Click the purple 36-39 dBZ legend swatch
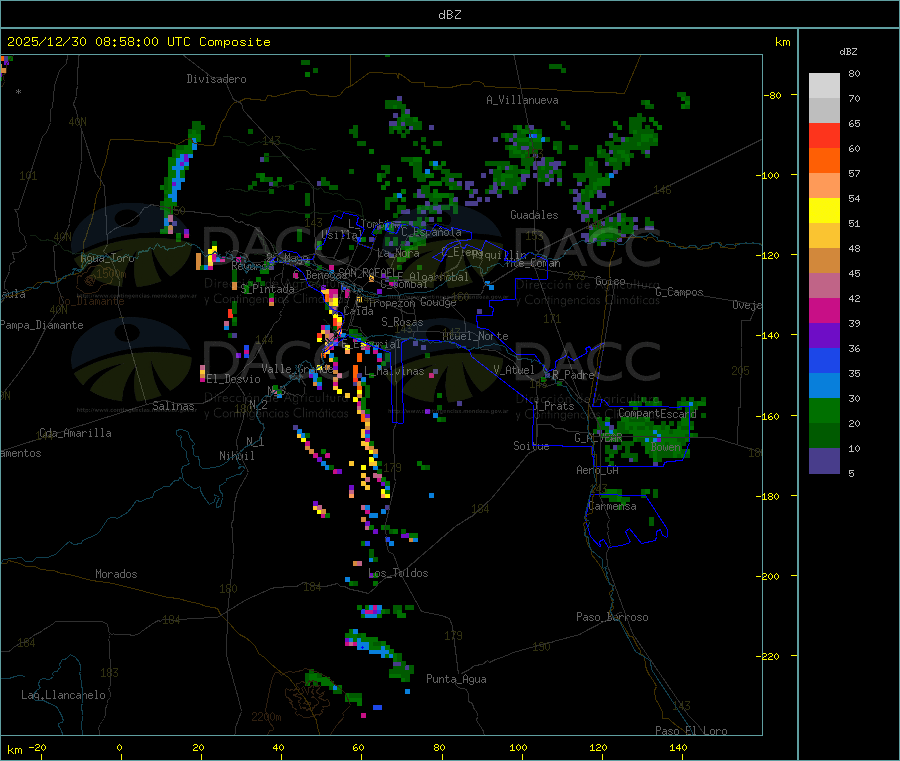 824,336
